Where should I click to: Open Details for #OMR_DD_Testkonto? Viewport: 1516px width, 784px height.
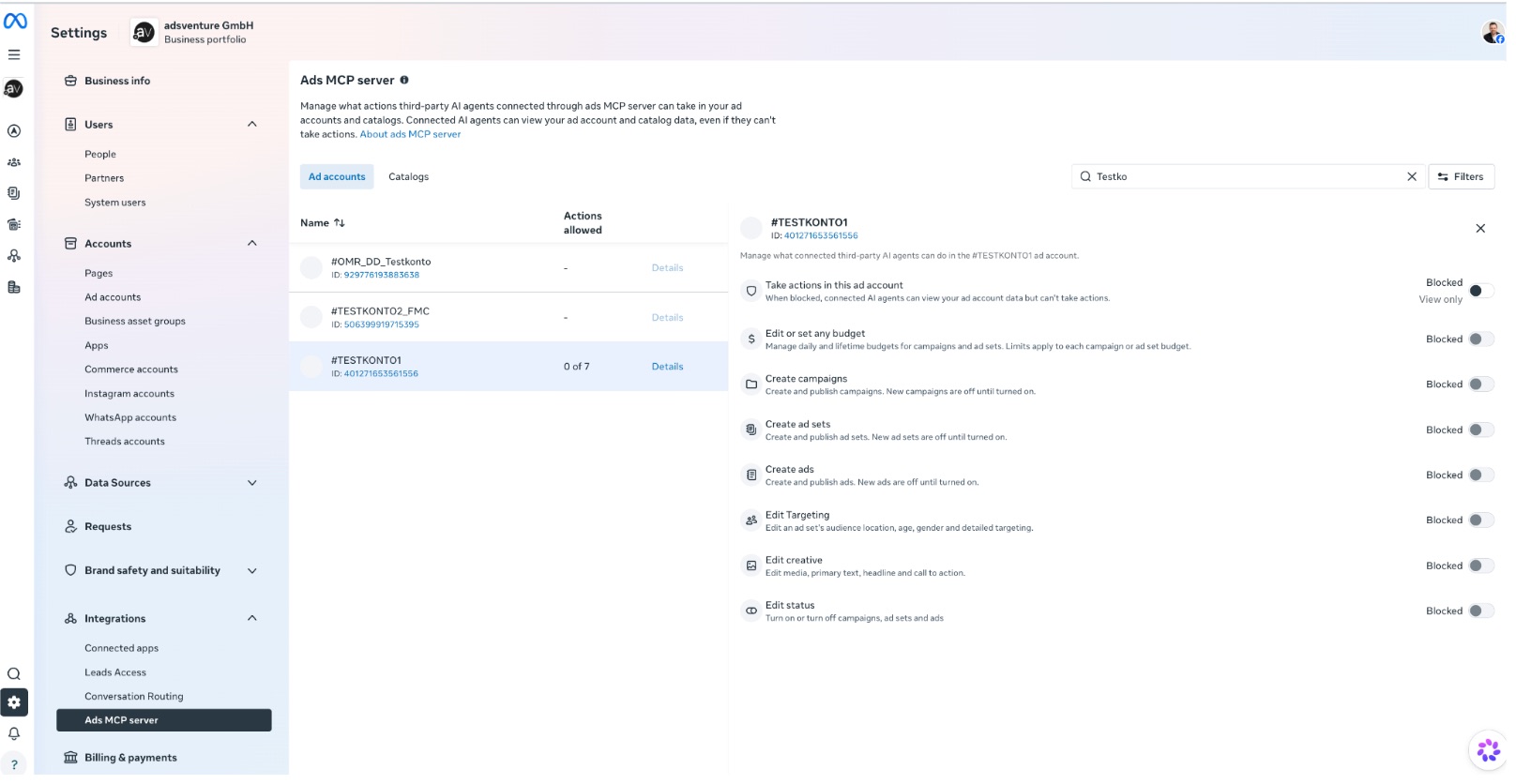(667, 268)
